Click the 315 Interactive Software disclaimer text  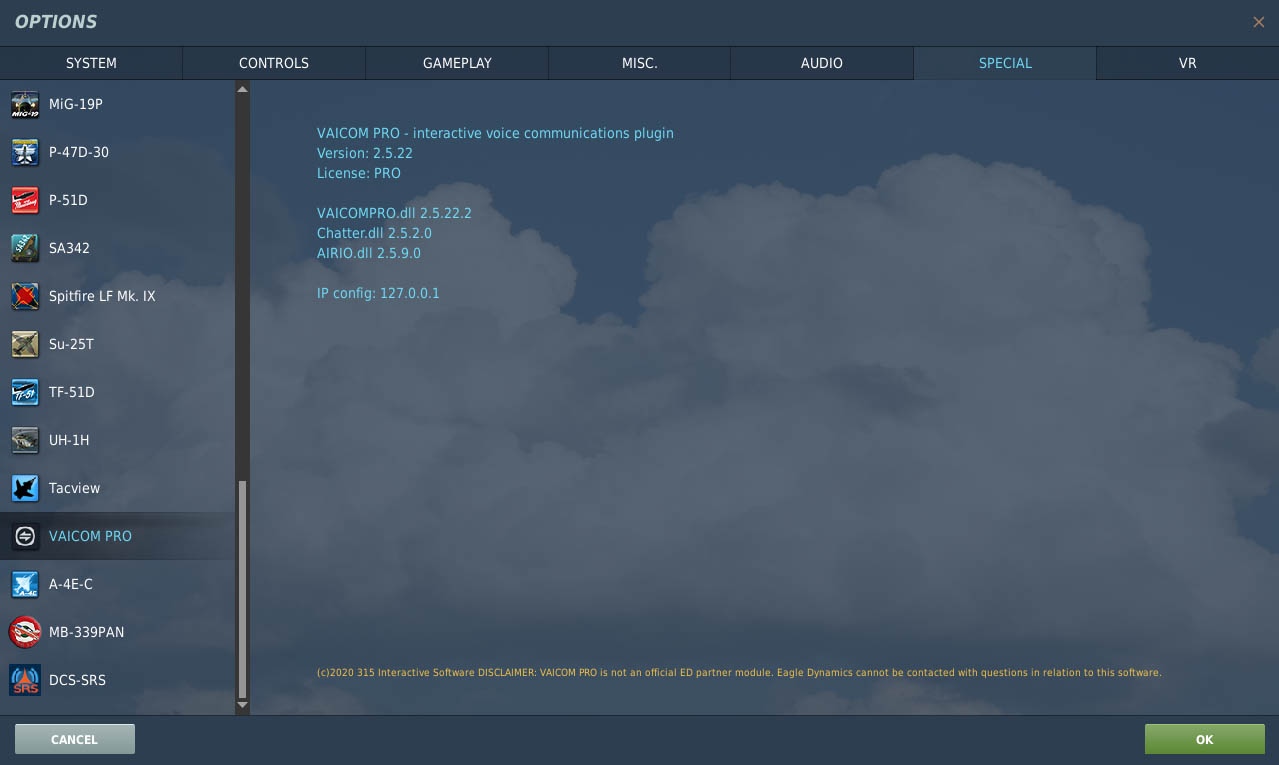[x=739, y=673]
